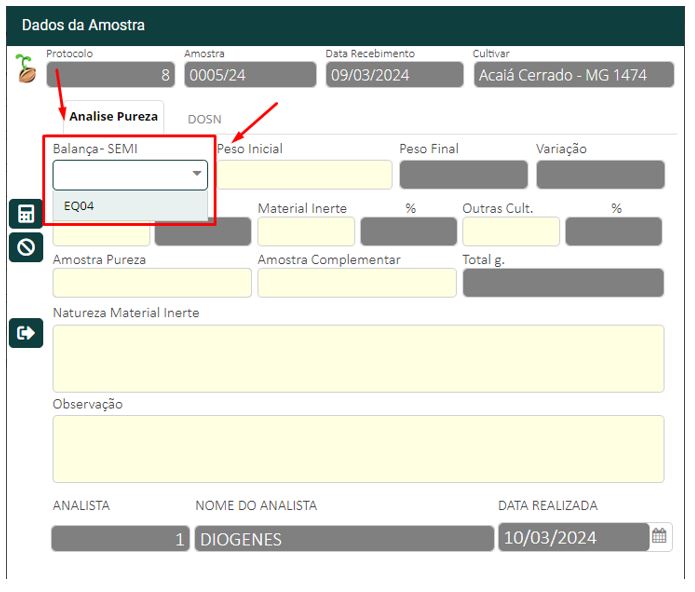
Task: Click the calculator icon button
Action: (x=26, y=214)
